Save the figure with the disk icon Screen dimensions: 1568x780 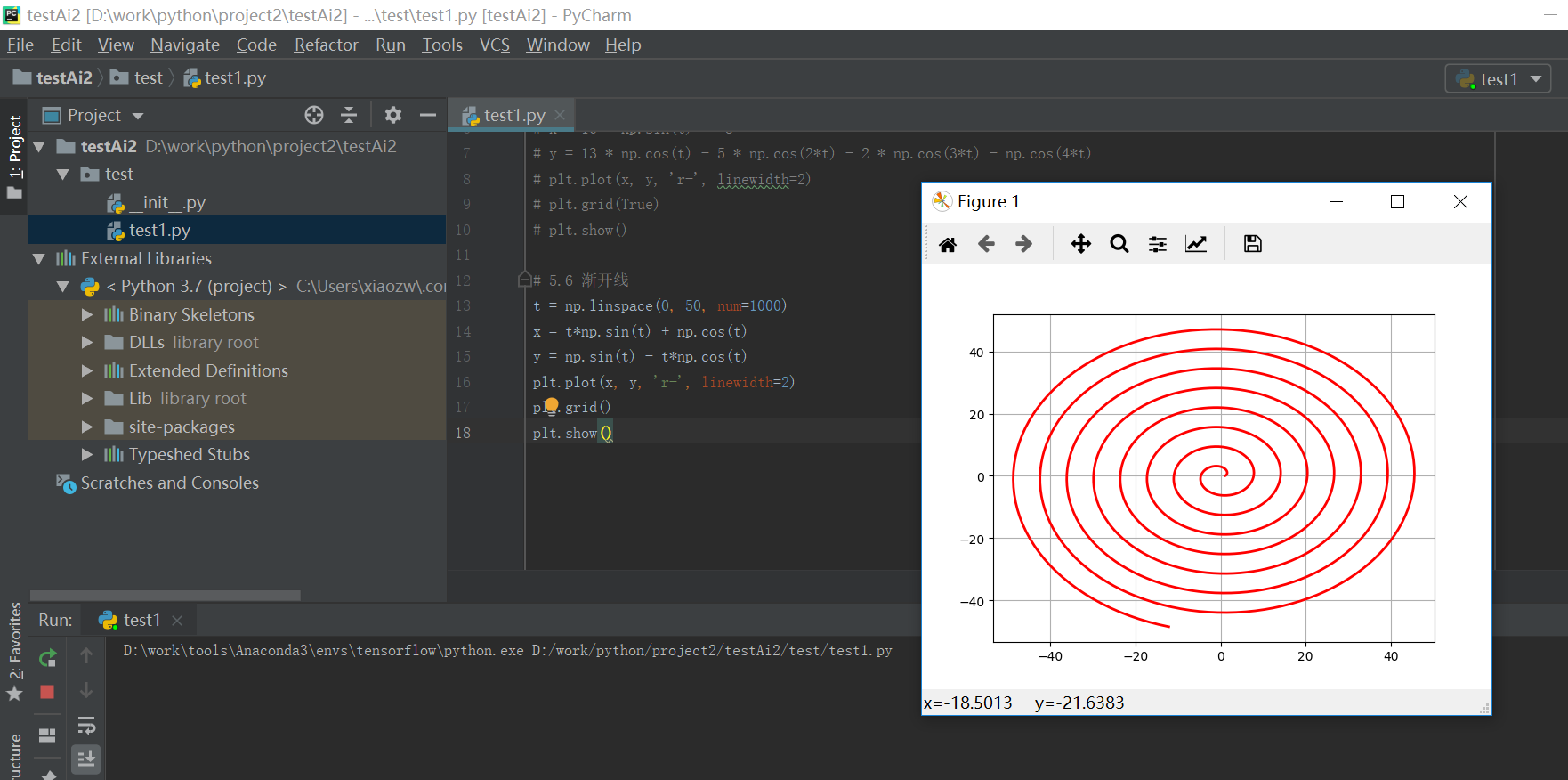click(1252, 244)
